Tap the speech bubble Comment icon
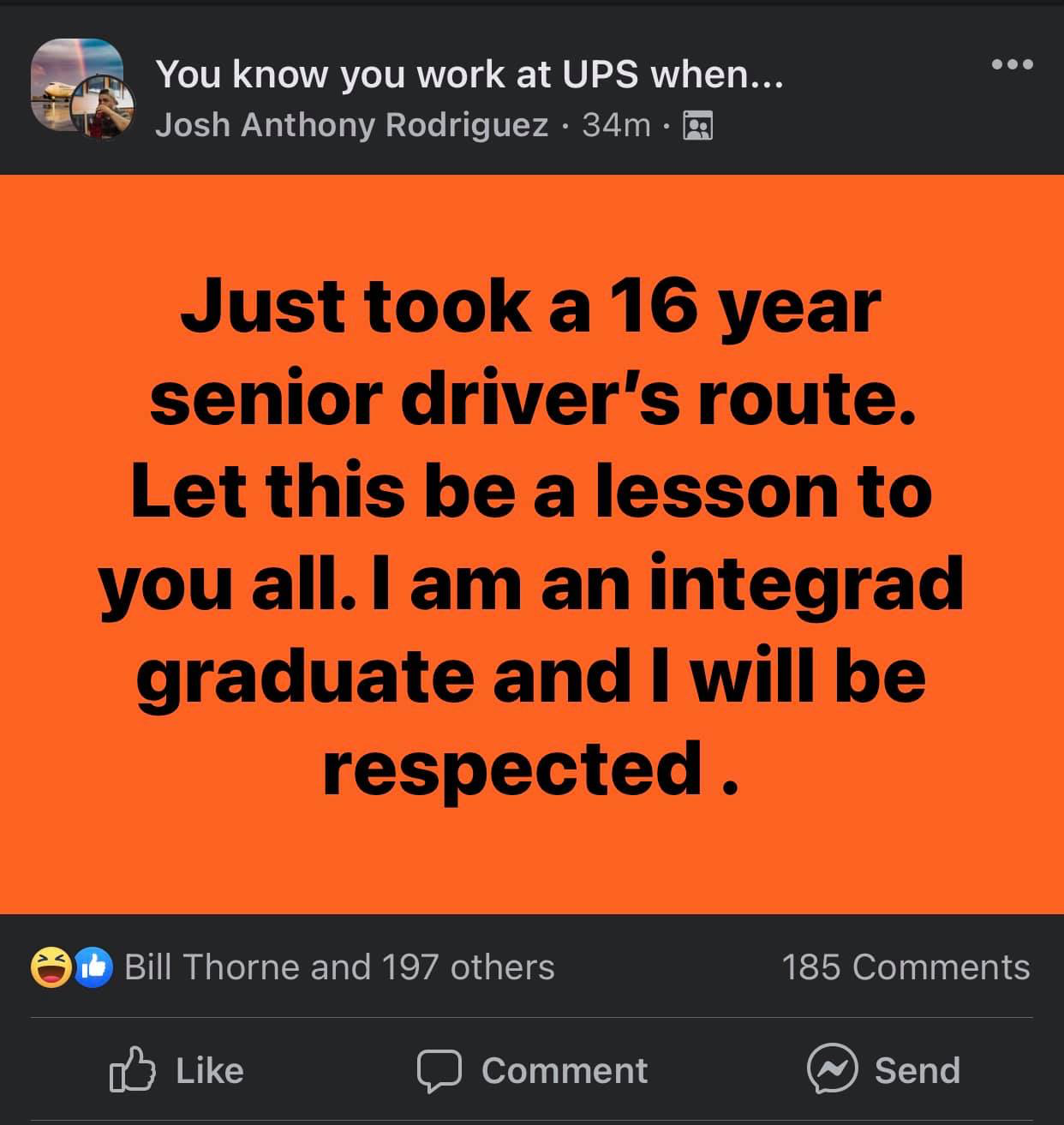Image resolution: width=1064 pixels, height=1125 pixels. pos(439,1071)
